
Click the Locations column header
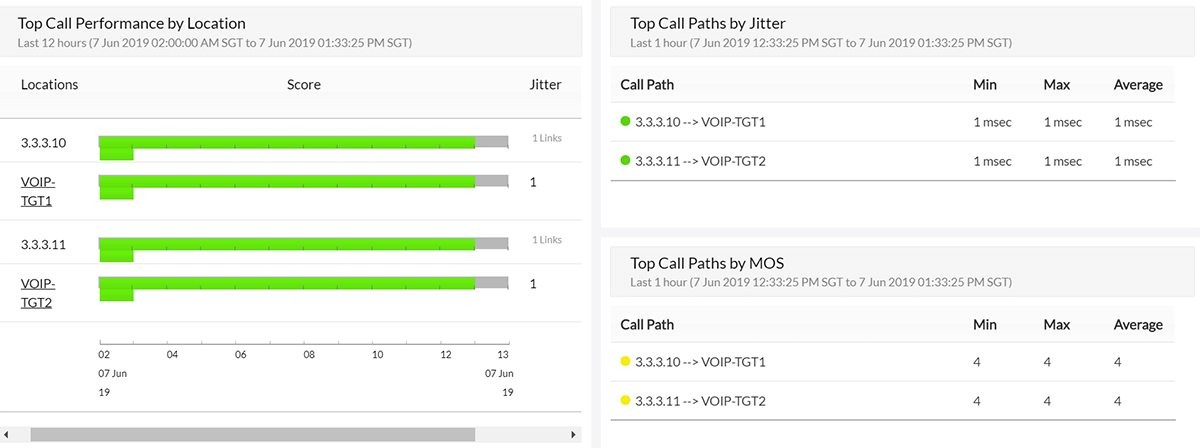(49, 85)
